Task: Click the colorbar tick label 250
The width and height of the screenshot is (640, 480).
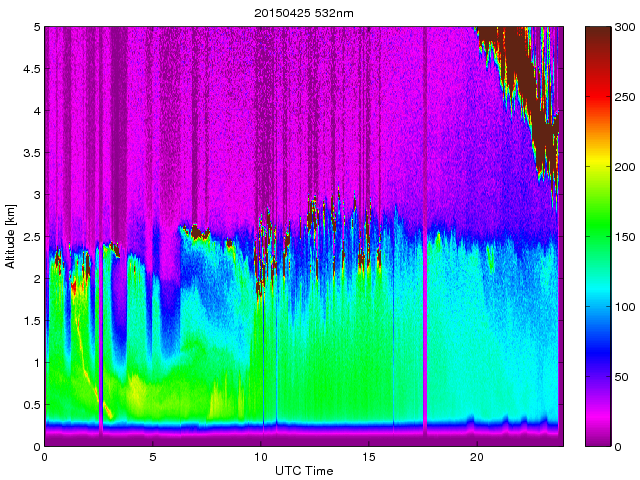Action: tap(625, 97)
